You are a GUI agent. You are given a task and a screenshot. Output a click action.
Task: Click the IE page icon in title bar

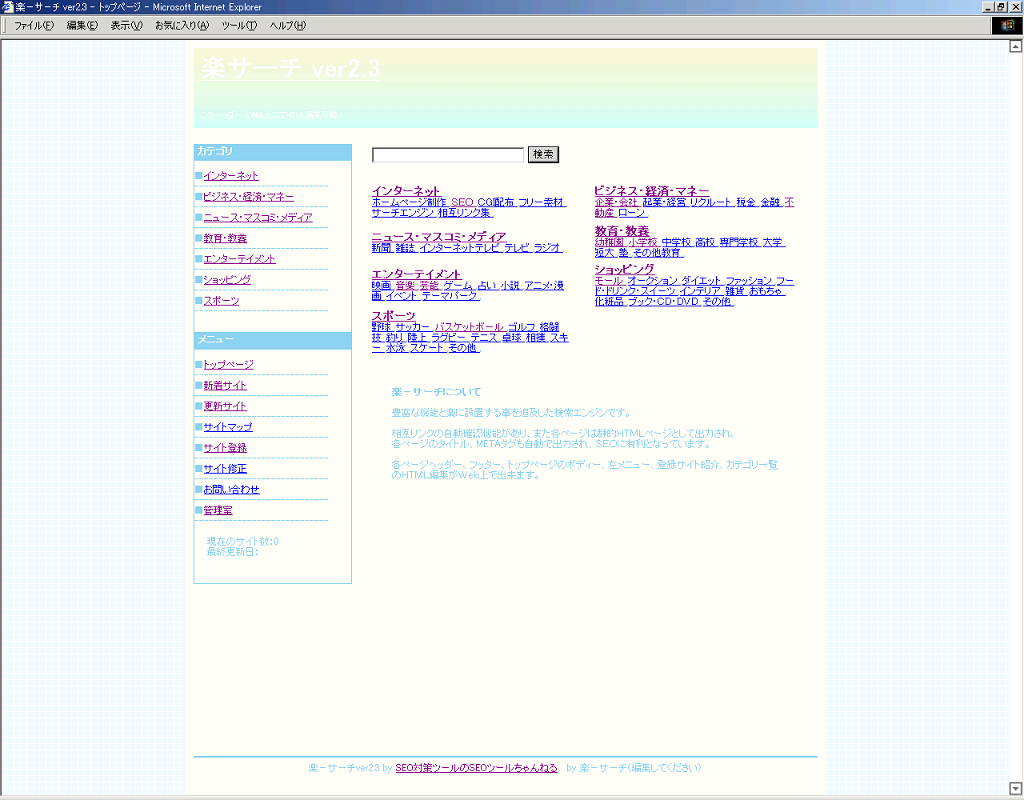[x=8, y=7]
